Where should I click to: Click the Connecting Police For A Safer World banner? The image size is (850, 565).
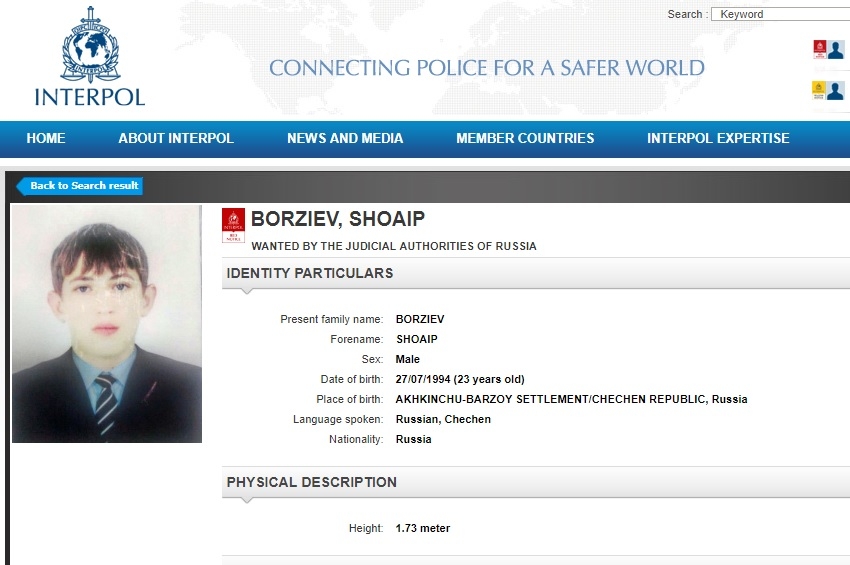(x=487, y=68)
